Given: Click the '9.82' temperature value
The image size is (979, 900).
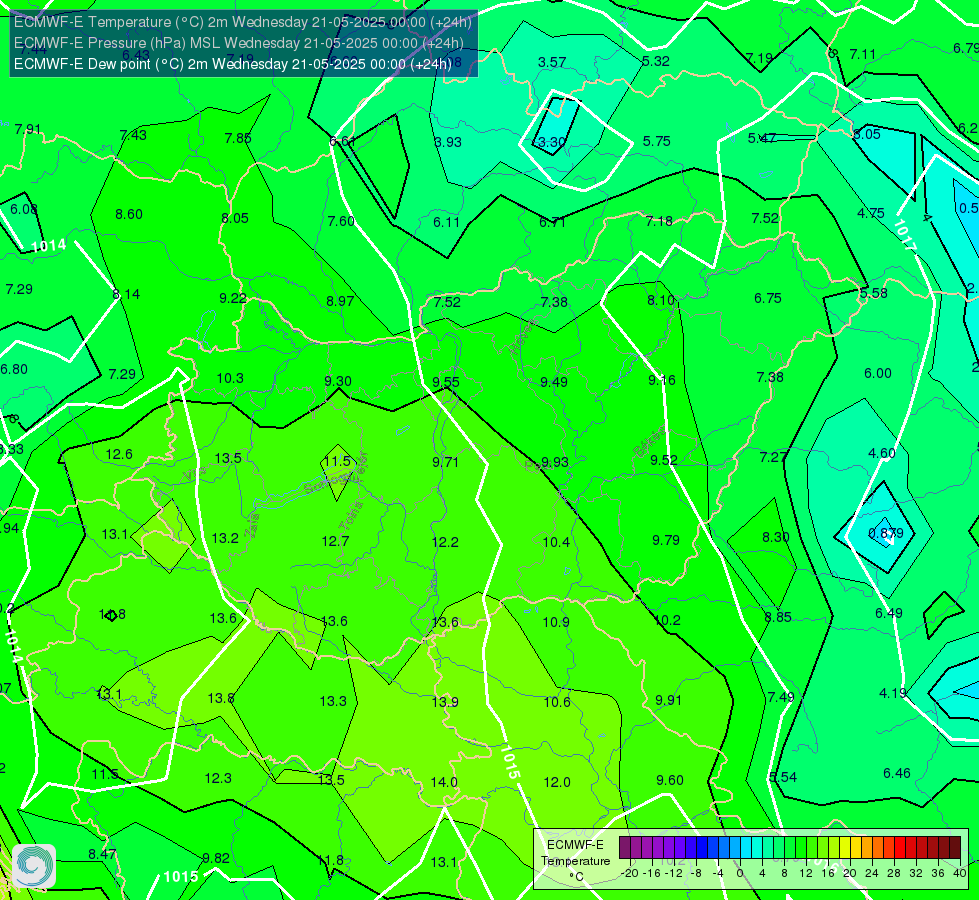Looking at the screenshot, I should pos(216,858).
